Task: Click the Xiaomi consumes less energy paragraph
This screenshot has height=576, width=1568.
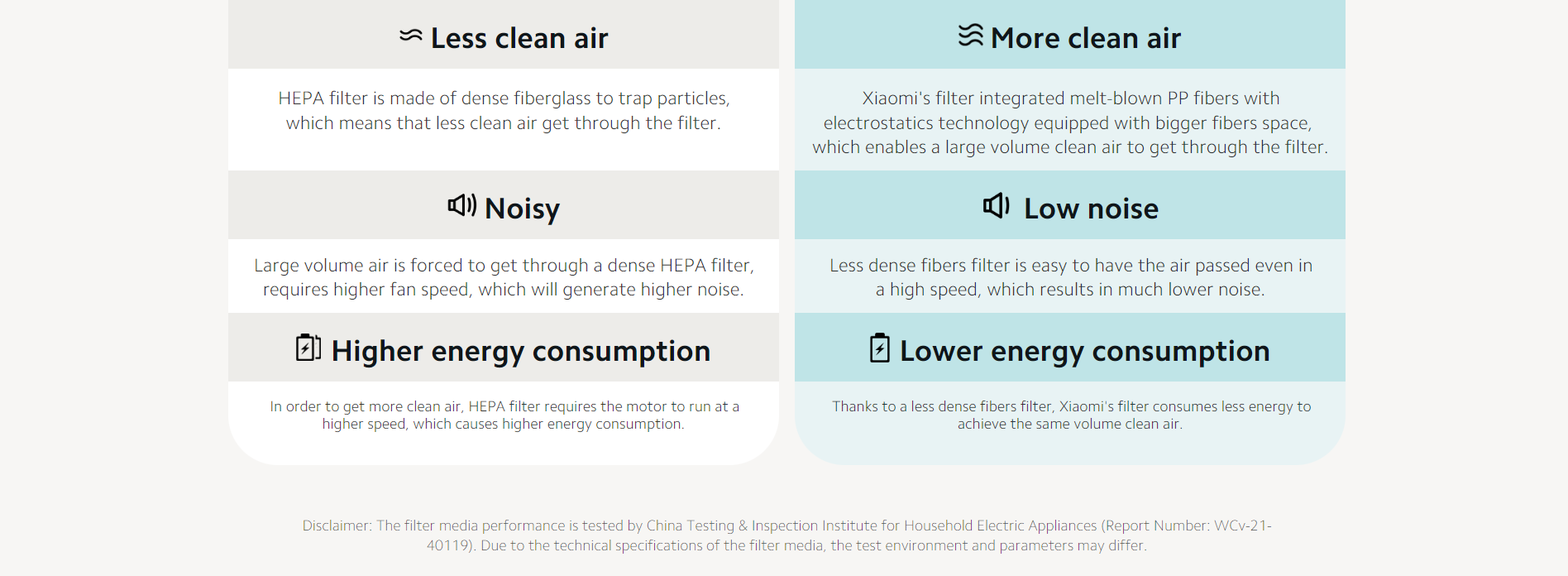Action: [x=1071, y=415]
